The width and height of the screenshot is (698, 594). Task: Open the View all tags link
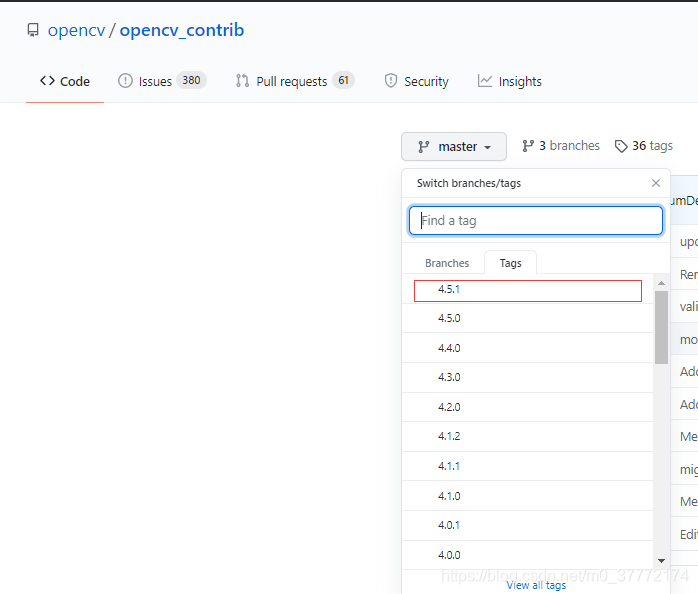pyautogui.click(x=536, y=585)
